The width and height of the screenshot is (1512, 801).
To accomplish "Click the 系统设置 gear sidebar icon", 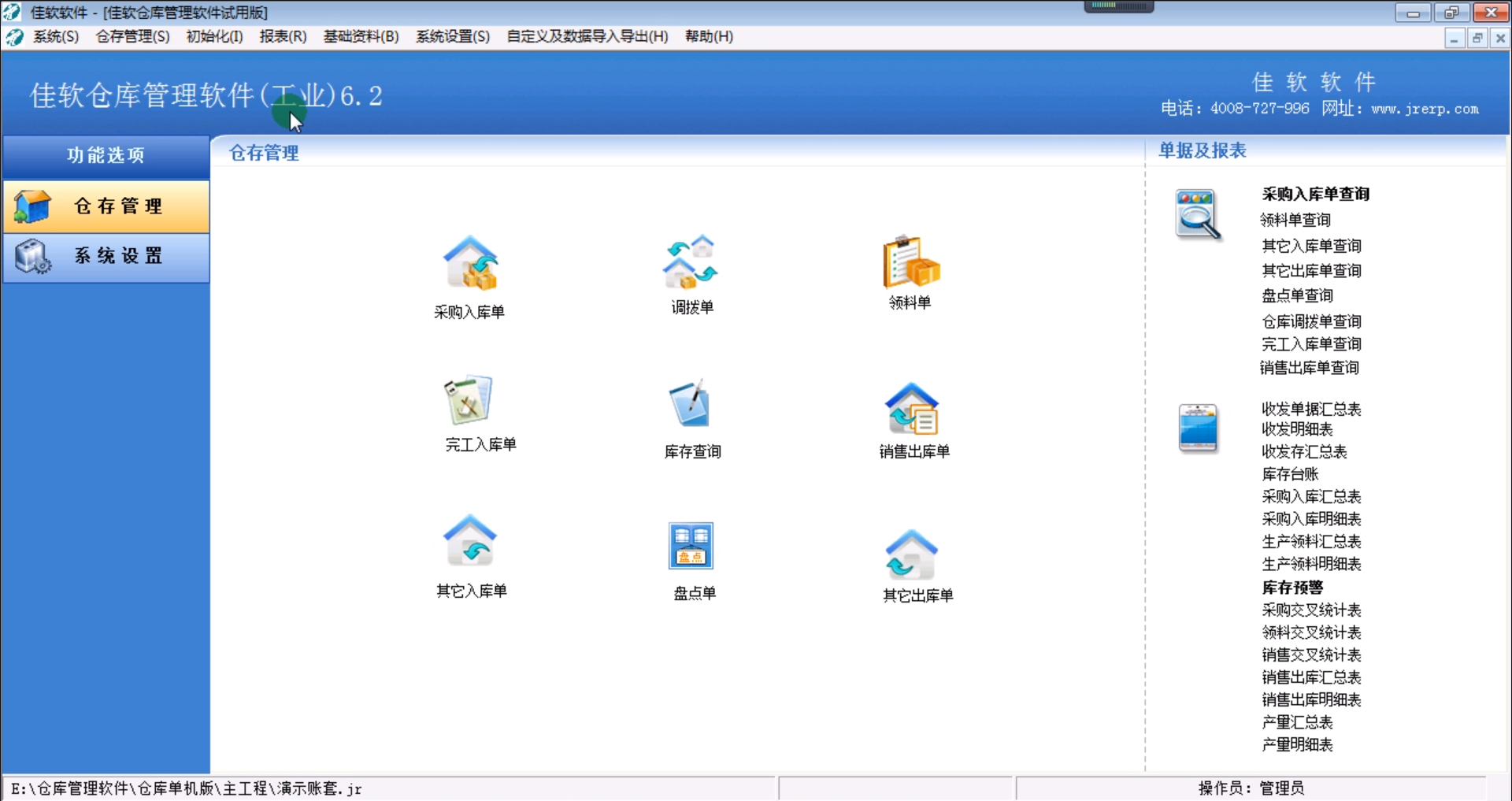I will pyautogui.click(x=33, y=257).
